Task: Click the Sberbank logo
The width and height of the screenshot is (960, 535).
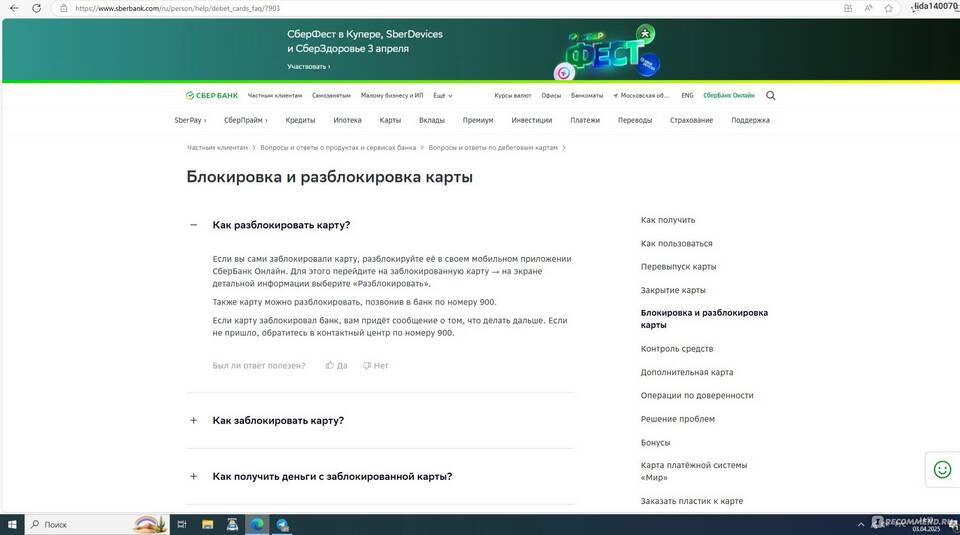Action: (212, 96)
